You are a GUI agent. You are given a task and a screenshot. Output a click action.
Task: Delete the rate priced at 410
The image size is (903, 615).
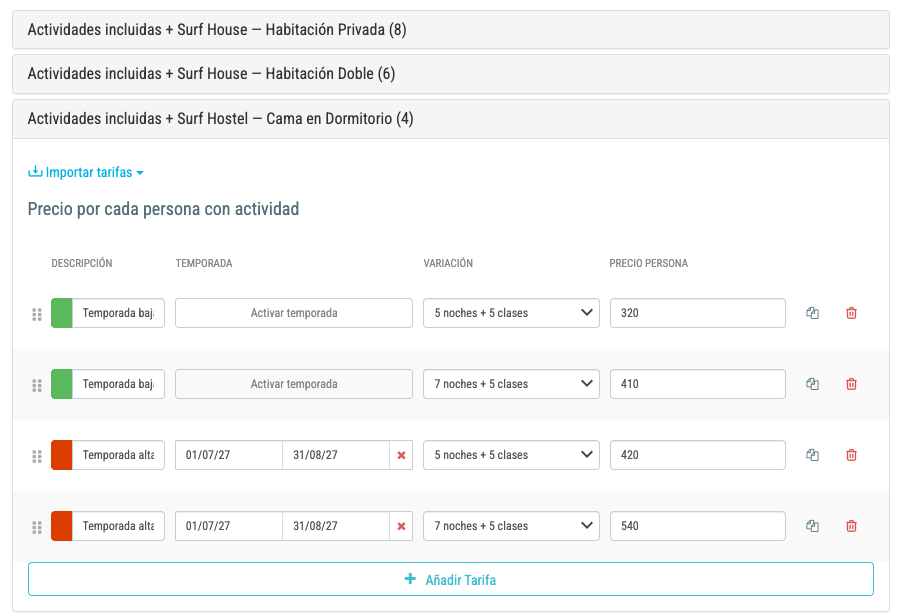tap(851, 384)
